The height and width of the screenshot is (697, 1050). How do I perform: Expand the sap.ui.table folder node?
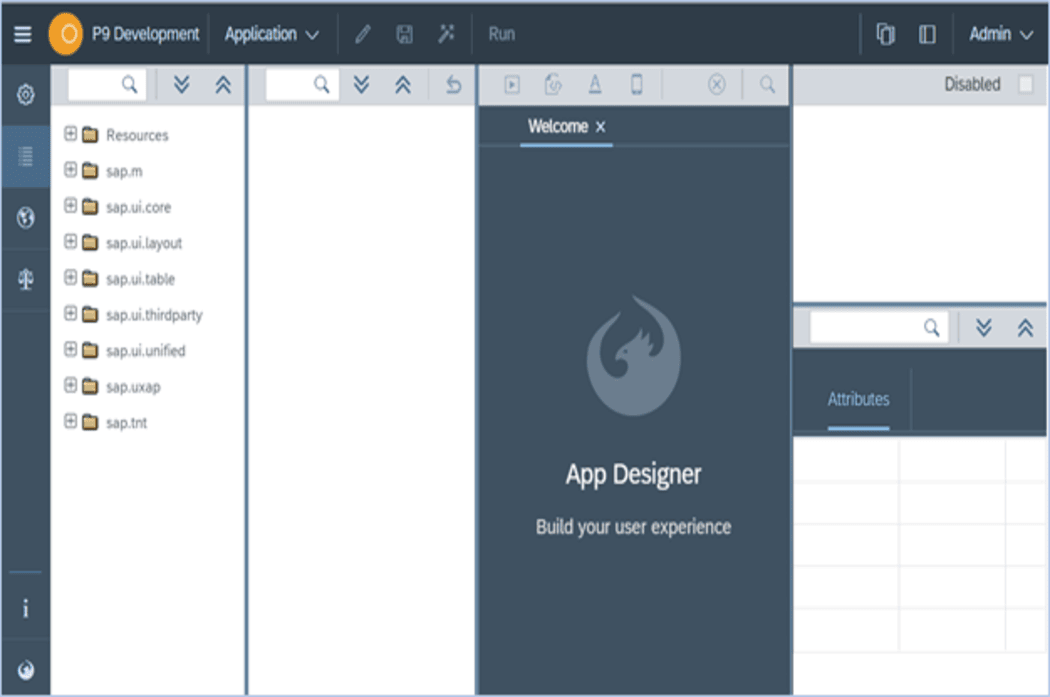point(70,277)
